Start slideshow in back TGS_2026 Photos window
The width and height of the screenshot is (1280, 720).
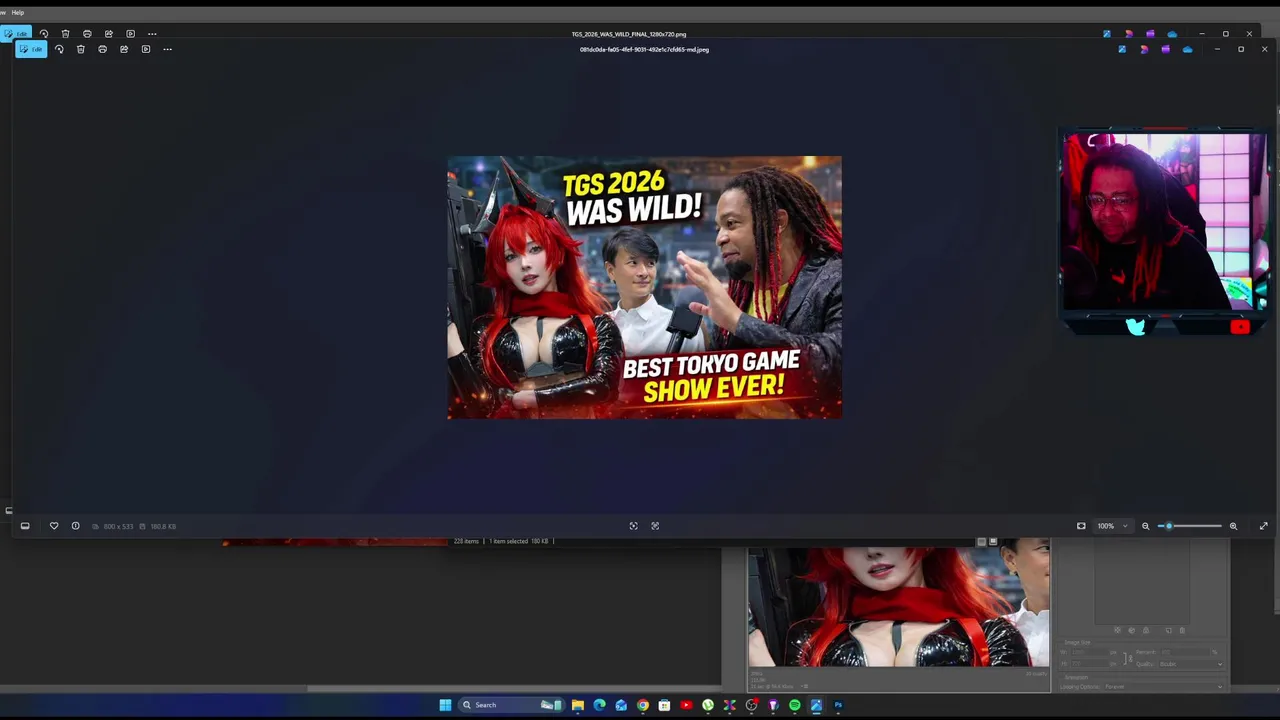(130, 34)
